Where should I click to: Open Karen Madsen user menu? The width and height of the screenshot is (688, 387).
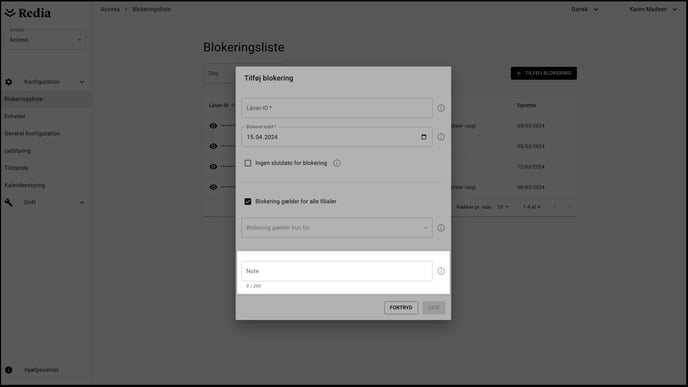click(x=653, y=9)
